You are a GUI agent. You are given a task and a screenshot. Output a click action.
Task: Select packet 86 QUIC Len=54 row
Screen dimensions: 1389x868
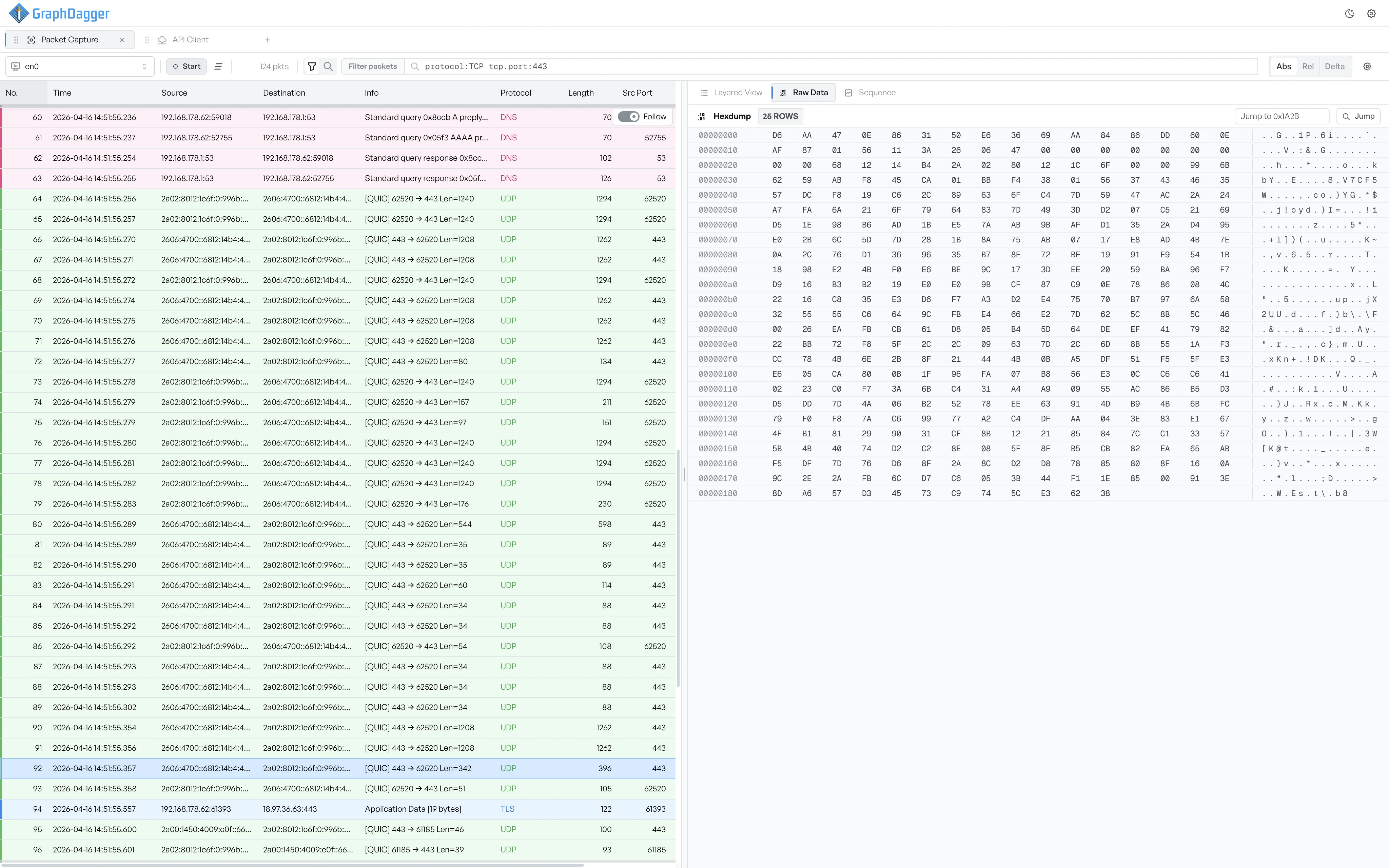point(337,646)
